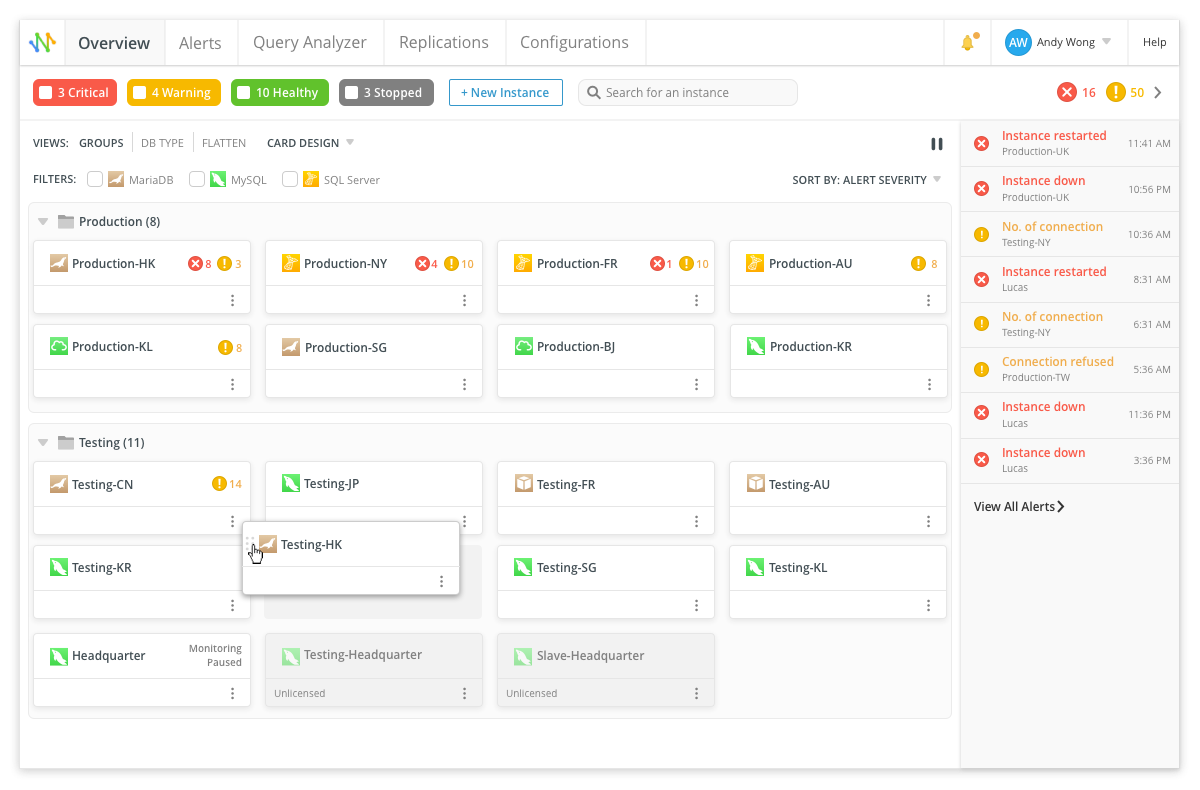The image size is (1200, 790).
Task: Open the Production-HK card's three-dot menu
Action: 233,300
